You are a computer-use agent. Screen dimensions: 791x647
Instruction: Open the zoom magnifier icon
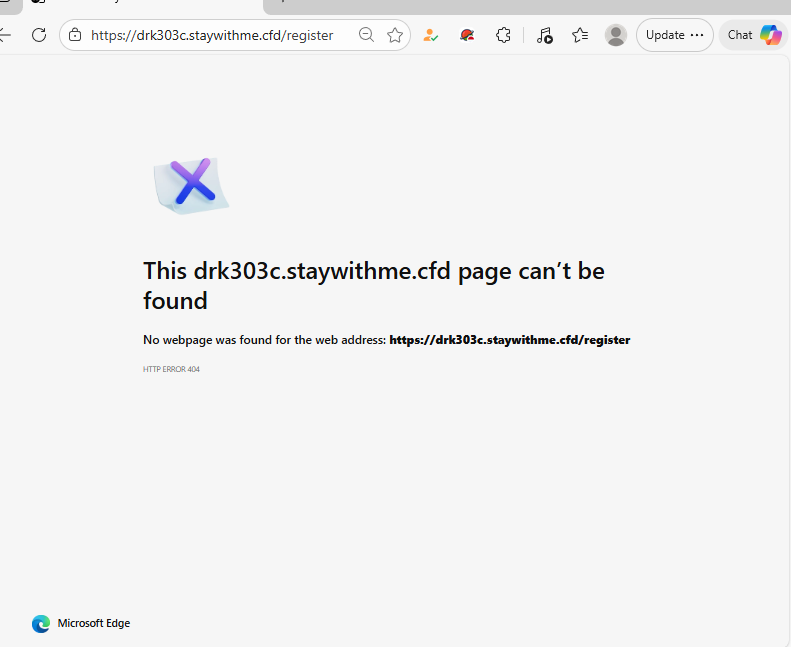click(366, 35)
